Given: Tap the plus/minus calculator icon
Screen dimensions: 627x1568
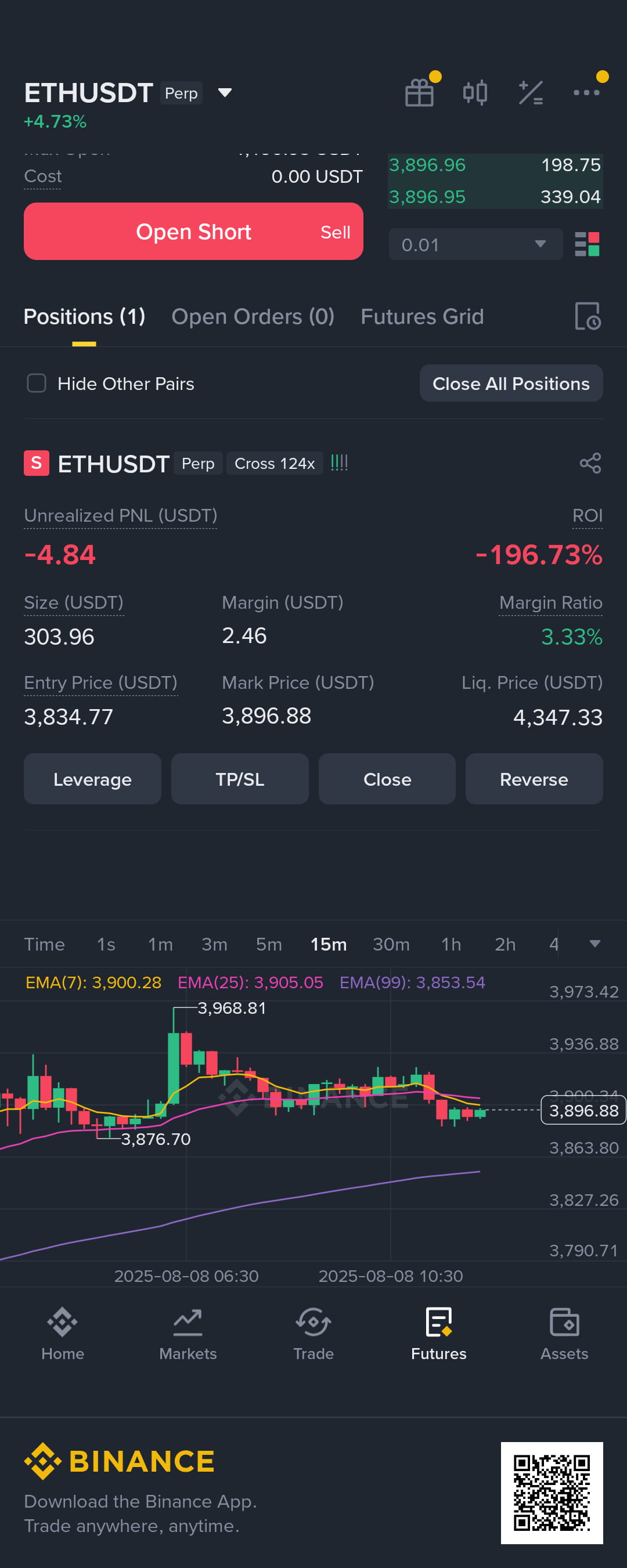Looking at the screenshot, I should 530,93.
